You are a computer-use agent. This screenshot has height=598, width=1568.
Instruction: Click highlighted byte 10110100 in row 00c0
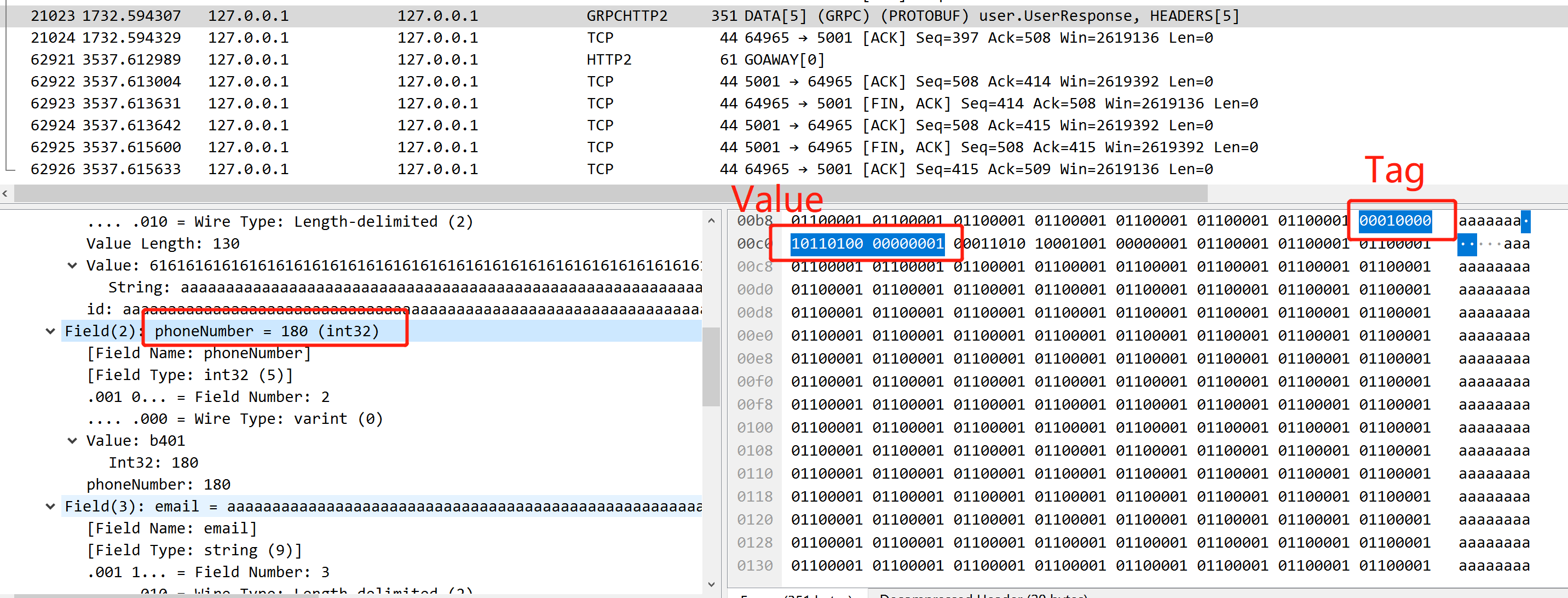click(x=827, y=244)
